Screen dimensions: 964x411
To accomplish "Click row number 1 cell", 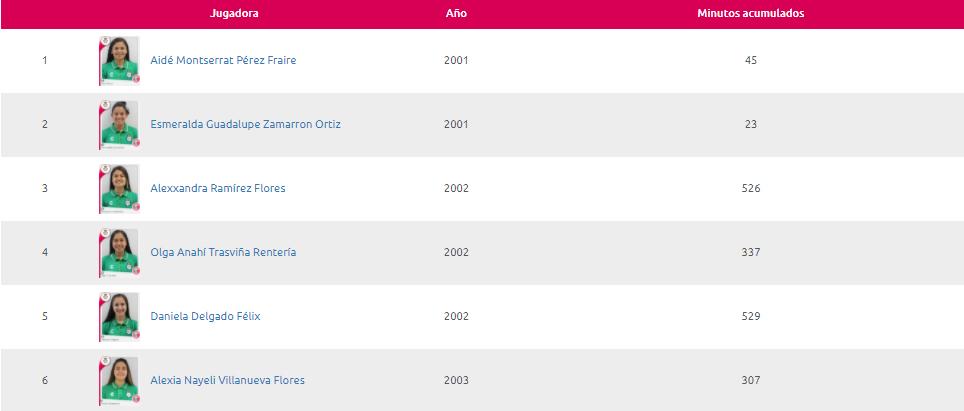I will point(44,60).
